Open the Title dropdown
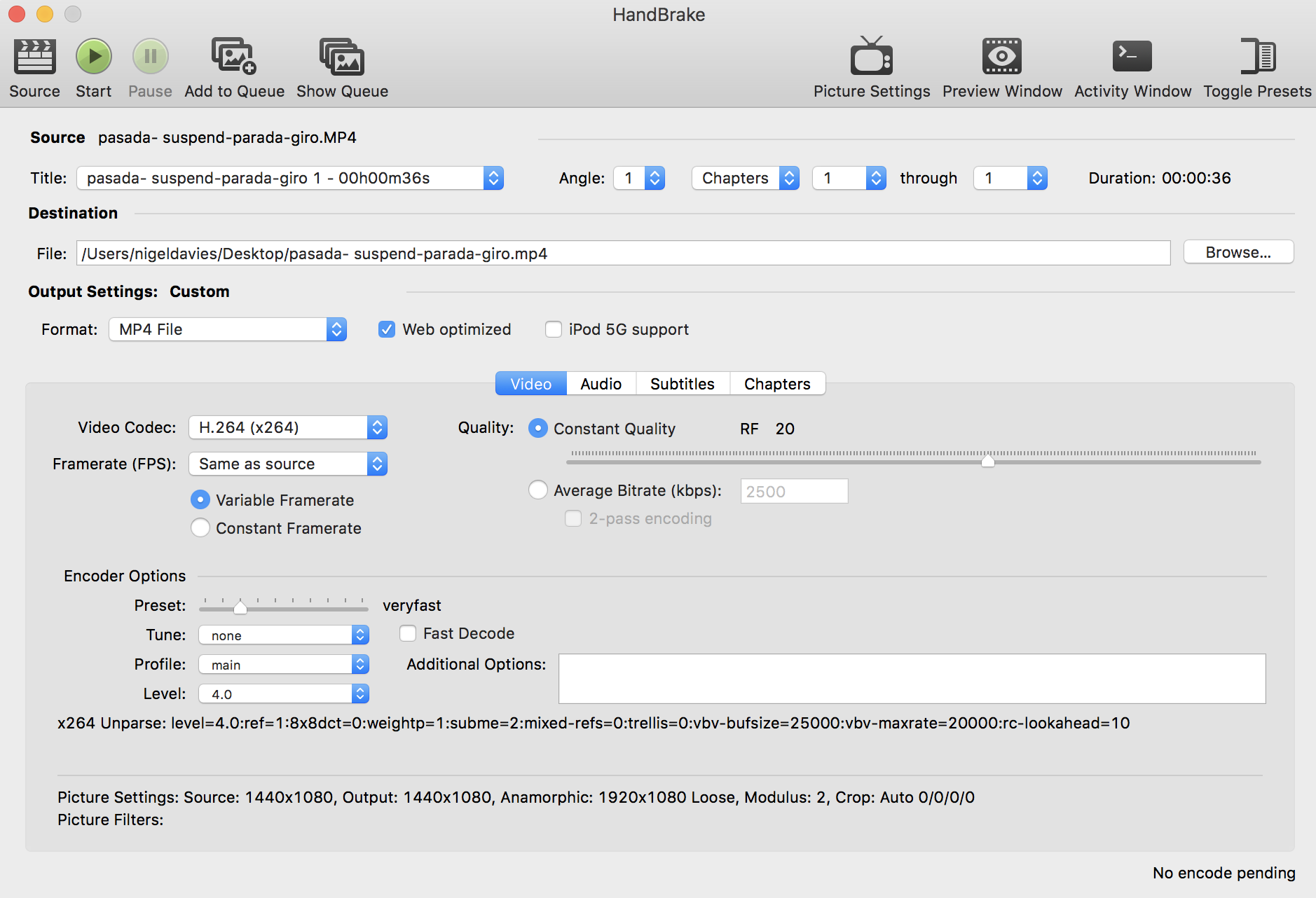The height and width of the screenshot is (898, 1316). (x=290, y=178)
